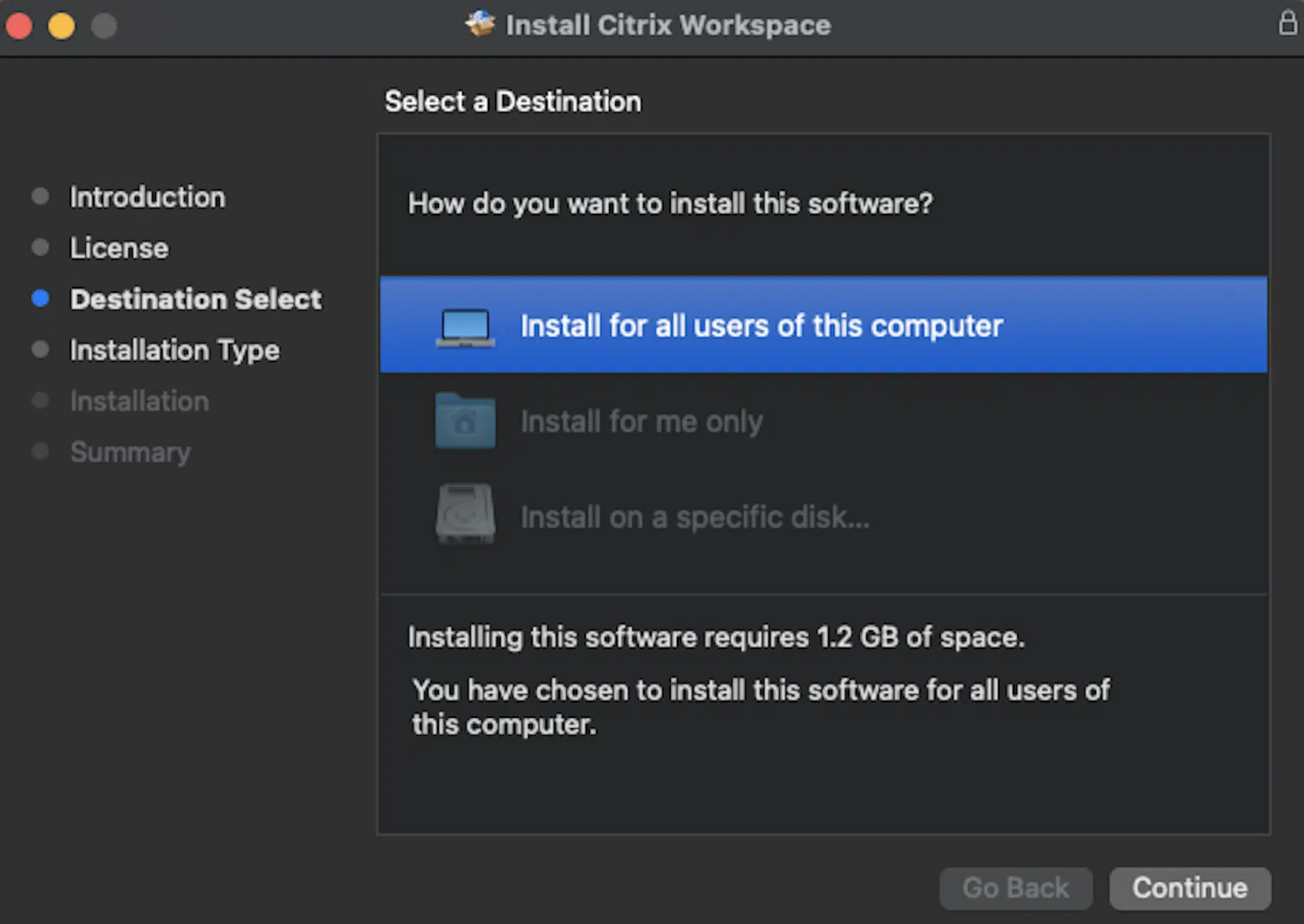Click the home folder icon
The image size is (1304, 924).
(x=465, y=421)
